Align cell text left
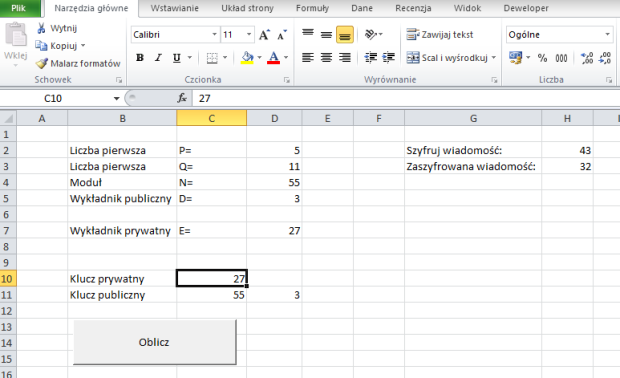This screenshot has height=378, width=620. [308, 58]
